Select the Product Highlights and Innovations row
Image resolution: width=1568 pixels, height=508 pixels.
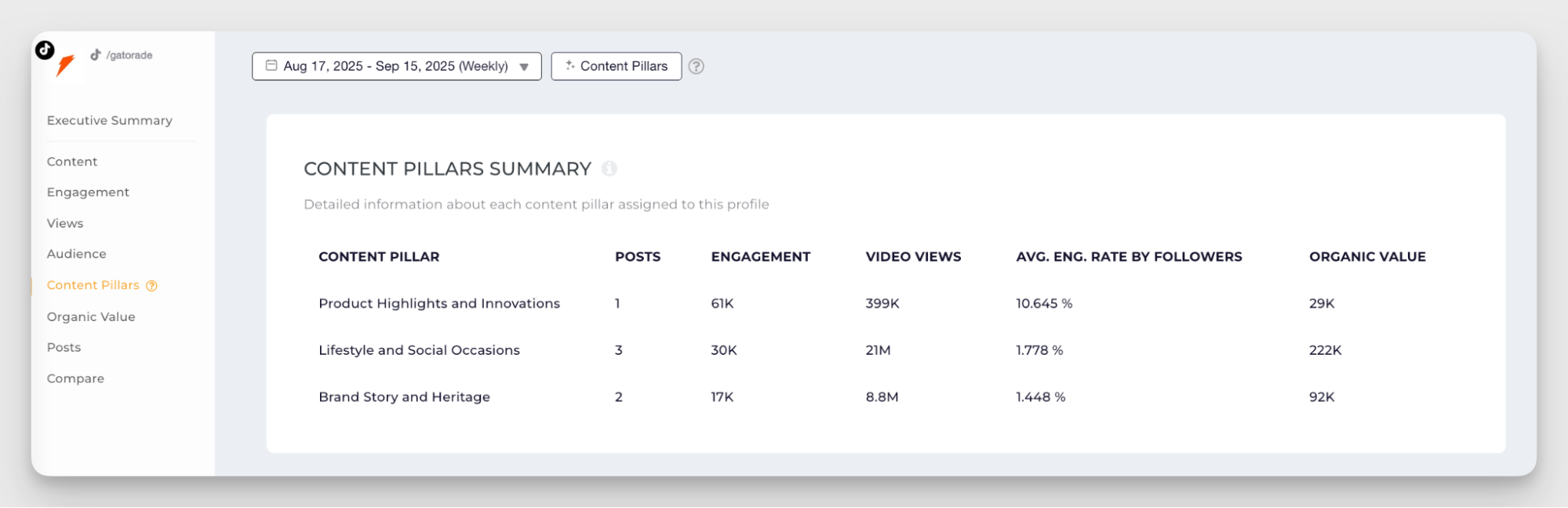pyautogui.click(x=438, y=303)
